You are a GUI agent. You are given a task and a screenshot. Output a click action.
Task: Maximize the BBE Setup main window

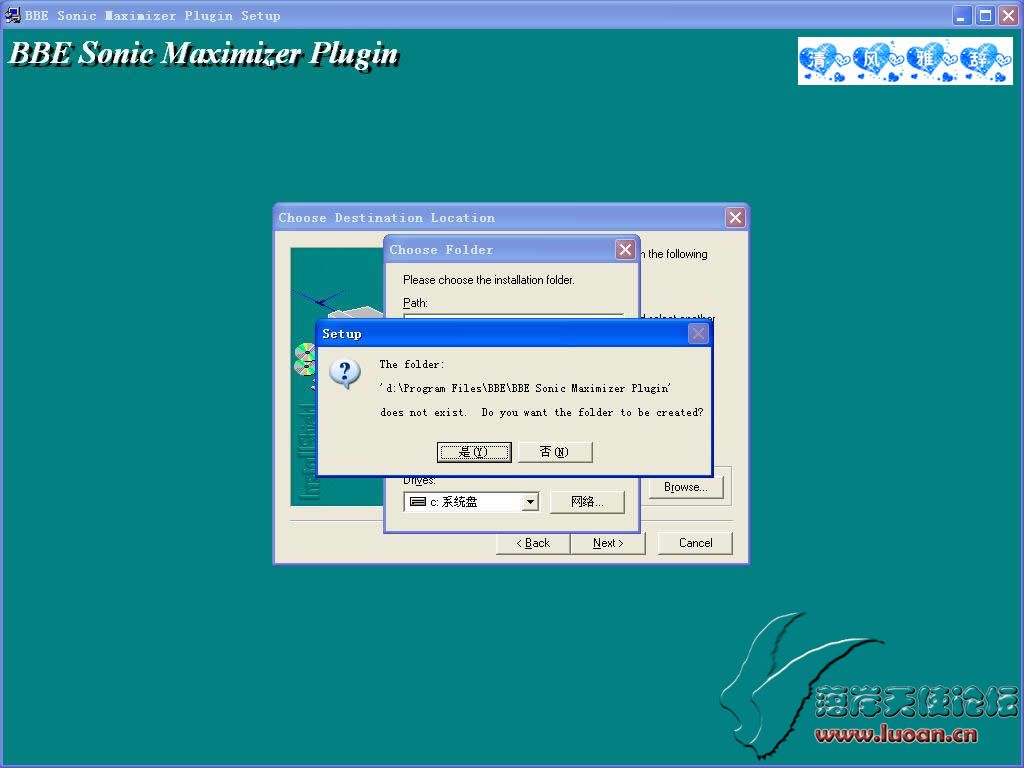coord(985,16)
